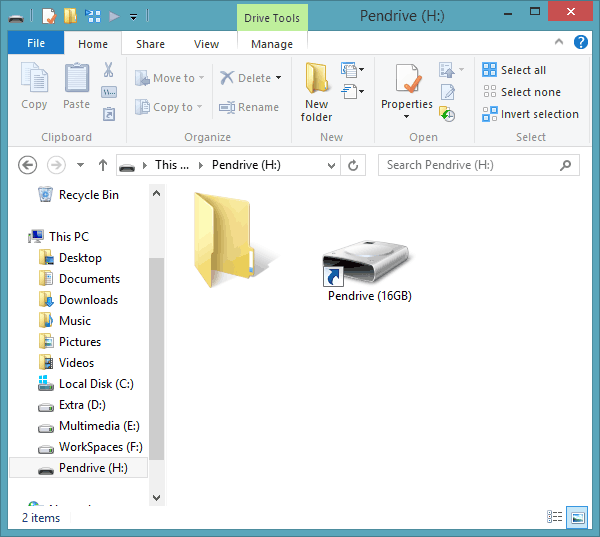Open Extra (D:) drive
Screen dimensions: 600x537
(72, 405)
